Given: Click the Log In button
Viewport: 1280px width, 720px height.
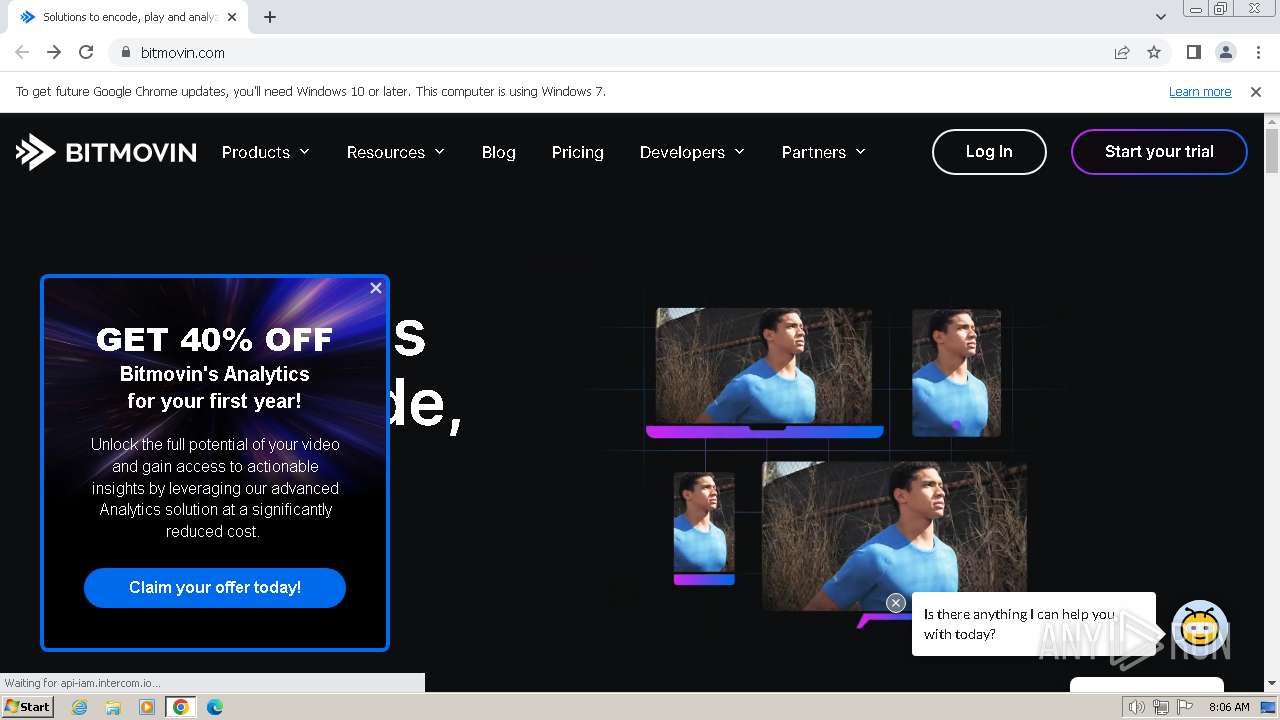Looking at the screenshot, I should 989,152.
